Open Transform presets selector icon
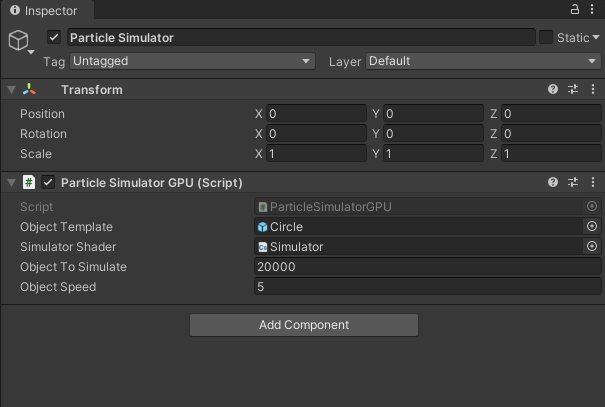 (573, 90)
